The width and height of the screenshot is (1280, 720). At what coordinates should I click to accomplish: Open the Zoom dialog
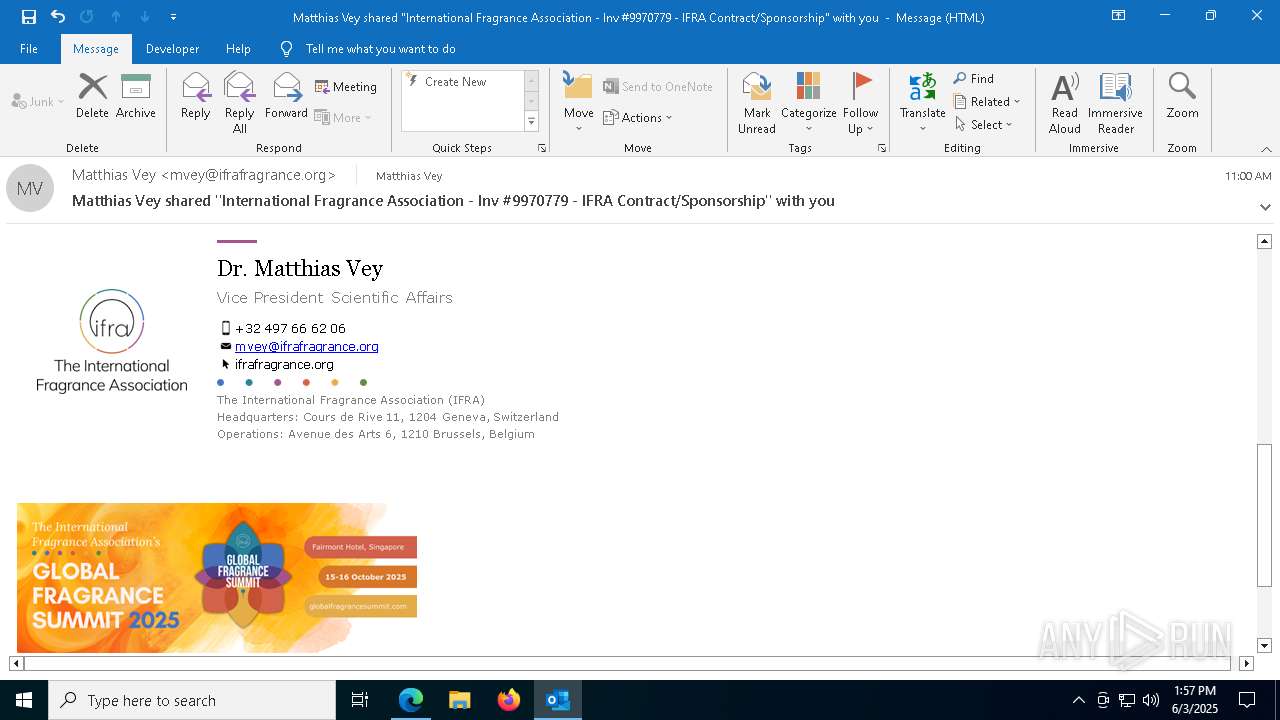point(1182,96)
